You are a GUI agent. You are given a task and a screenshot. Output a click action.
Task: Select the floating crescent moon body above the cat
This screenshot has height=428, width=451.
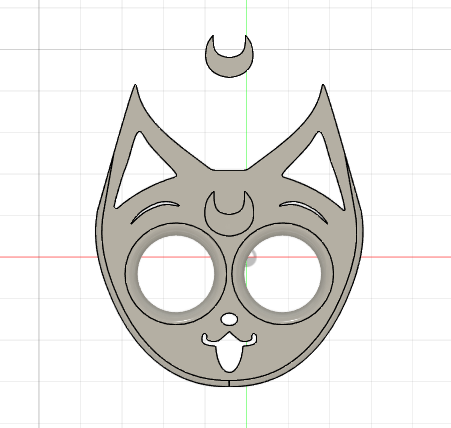point(229,67)
